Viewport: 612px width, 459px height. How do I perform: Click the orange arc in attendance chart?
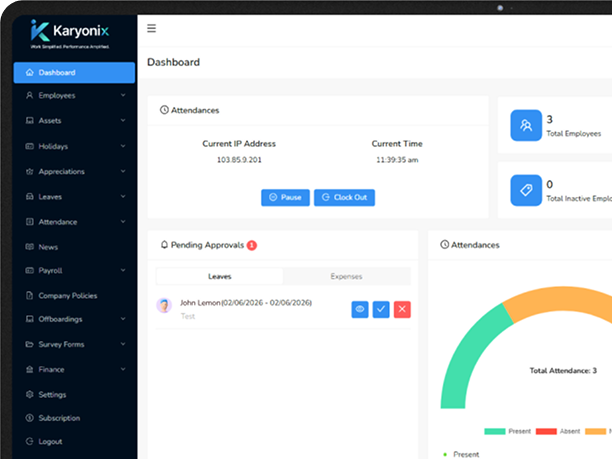point(562,301)
